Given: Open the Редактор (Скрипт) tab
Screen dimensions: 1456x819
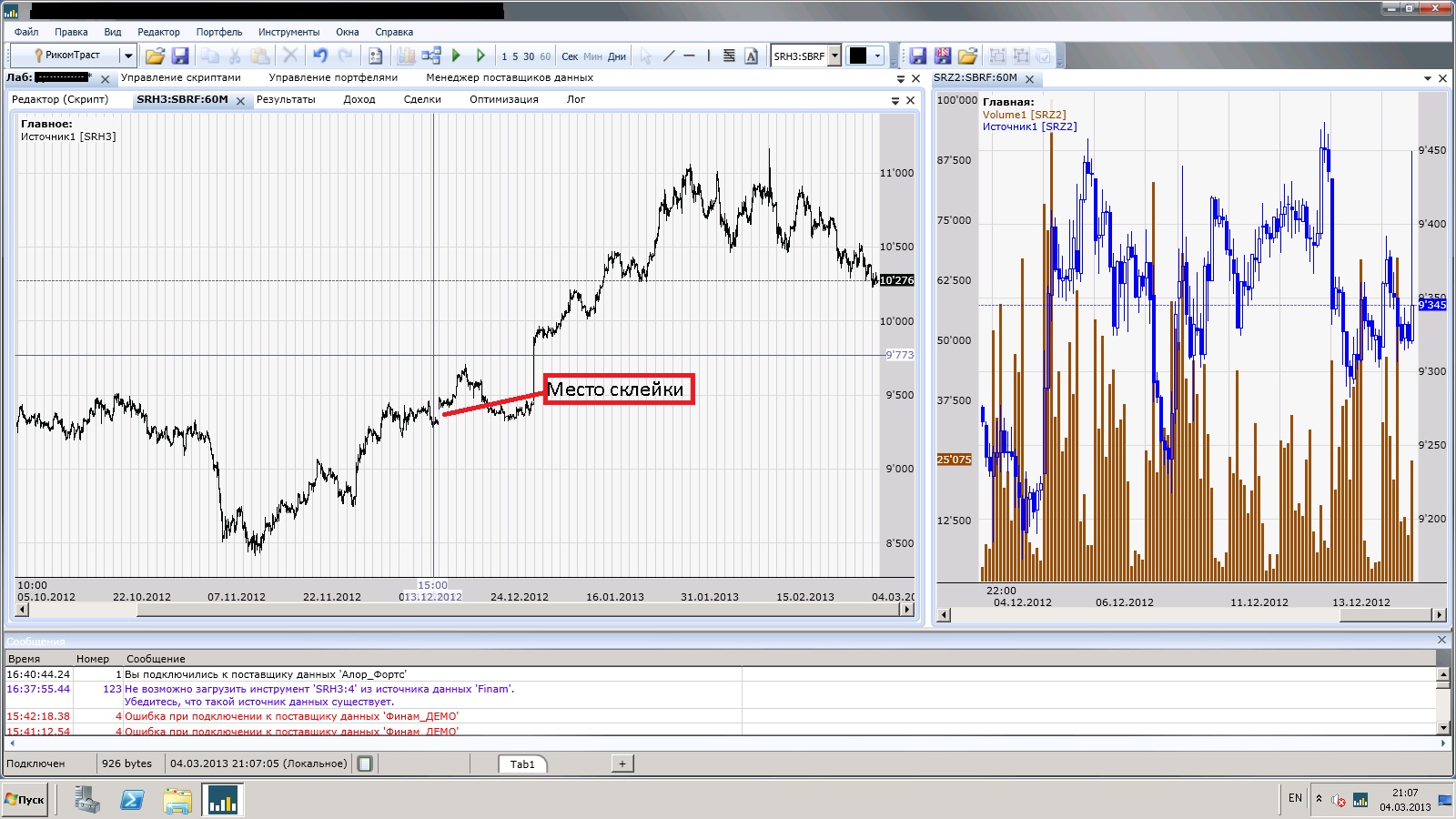Looking at the screenshot, I should [x=60, y=99].
